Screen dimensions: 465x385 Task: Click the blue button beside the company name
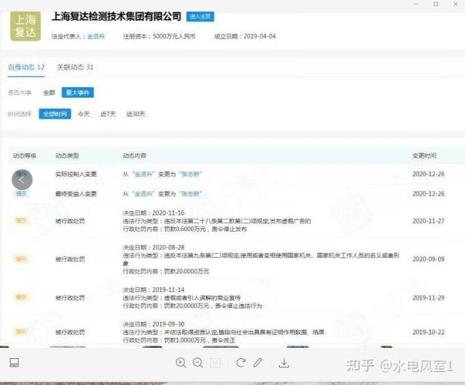[x=200, y=16]
